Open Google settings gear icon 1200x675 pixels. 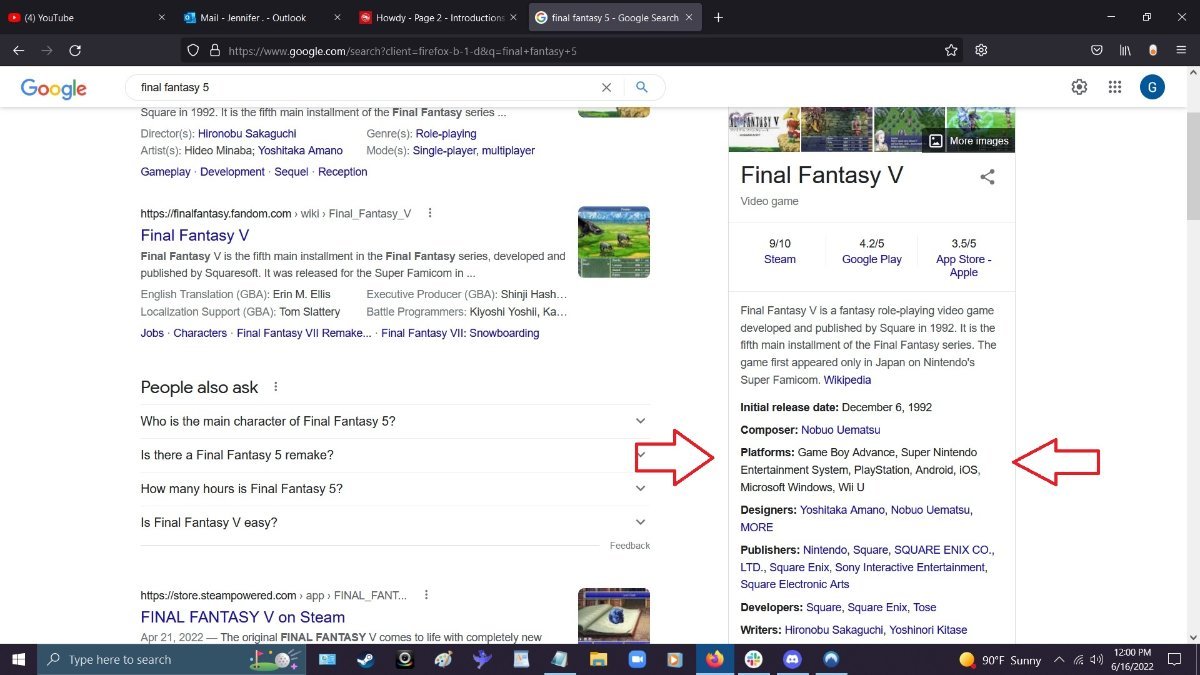point(1079,87)
